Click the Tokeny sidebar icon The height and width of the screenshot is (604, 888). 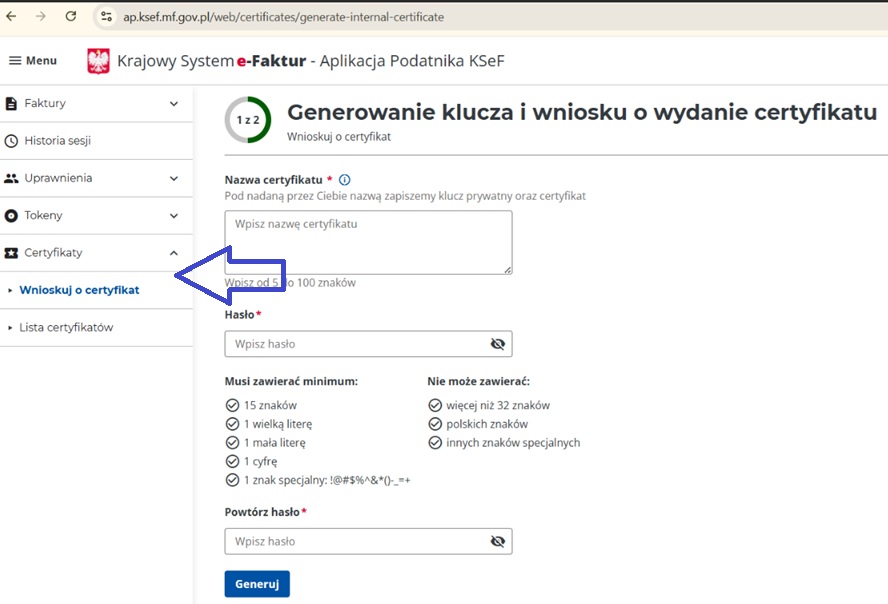click(12, 216)
